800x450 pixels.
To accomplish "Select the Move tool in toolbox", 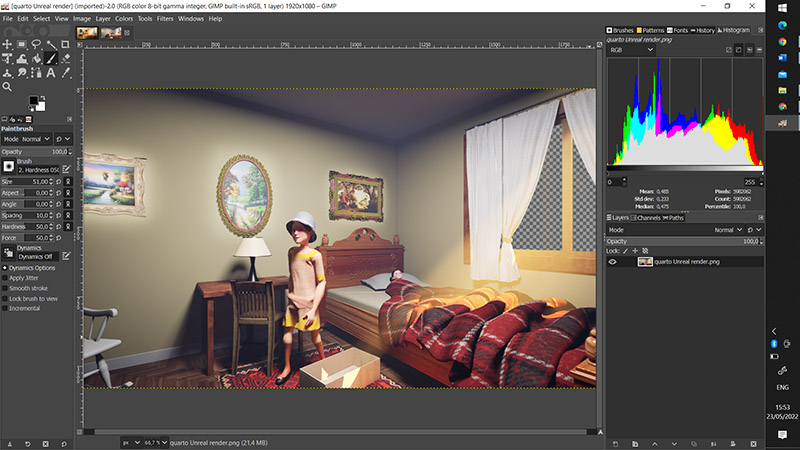I will coord(8,44).
